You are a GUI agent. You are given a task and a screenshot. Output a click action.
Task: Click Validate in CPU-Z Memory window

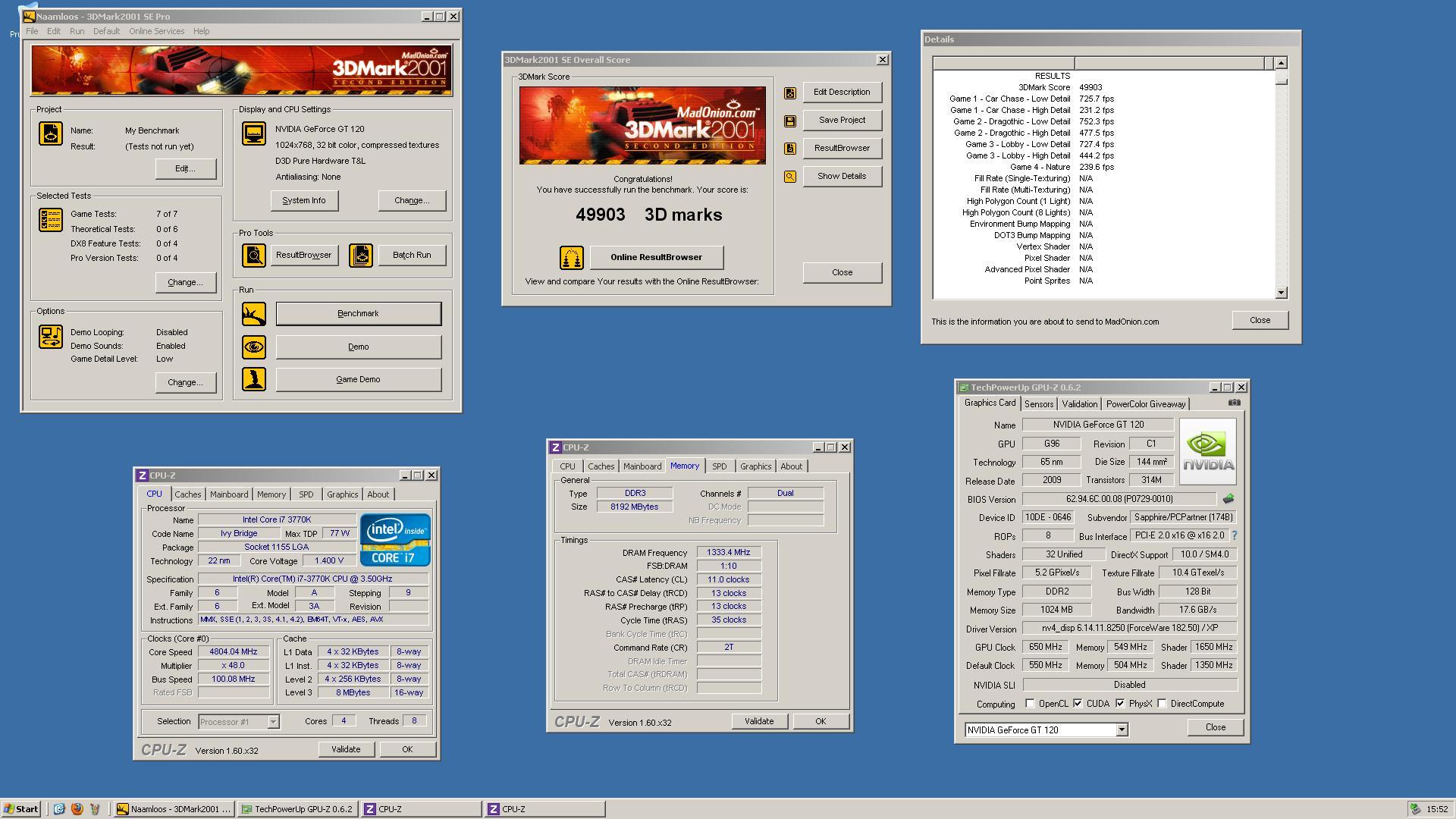pyautogui.click(x=759, y=722)
